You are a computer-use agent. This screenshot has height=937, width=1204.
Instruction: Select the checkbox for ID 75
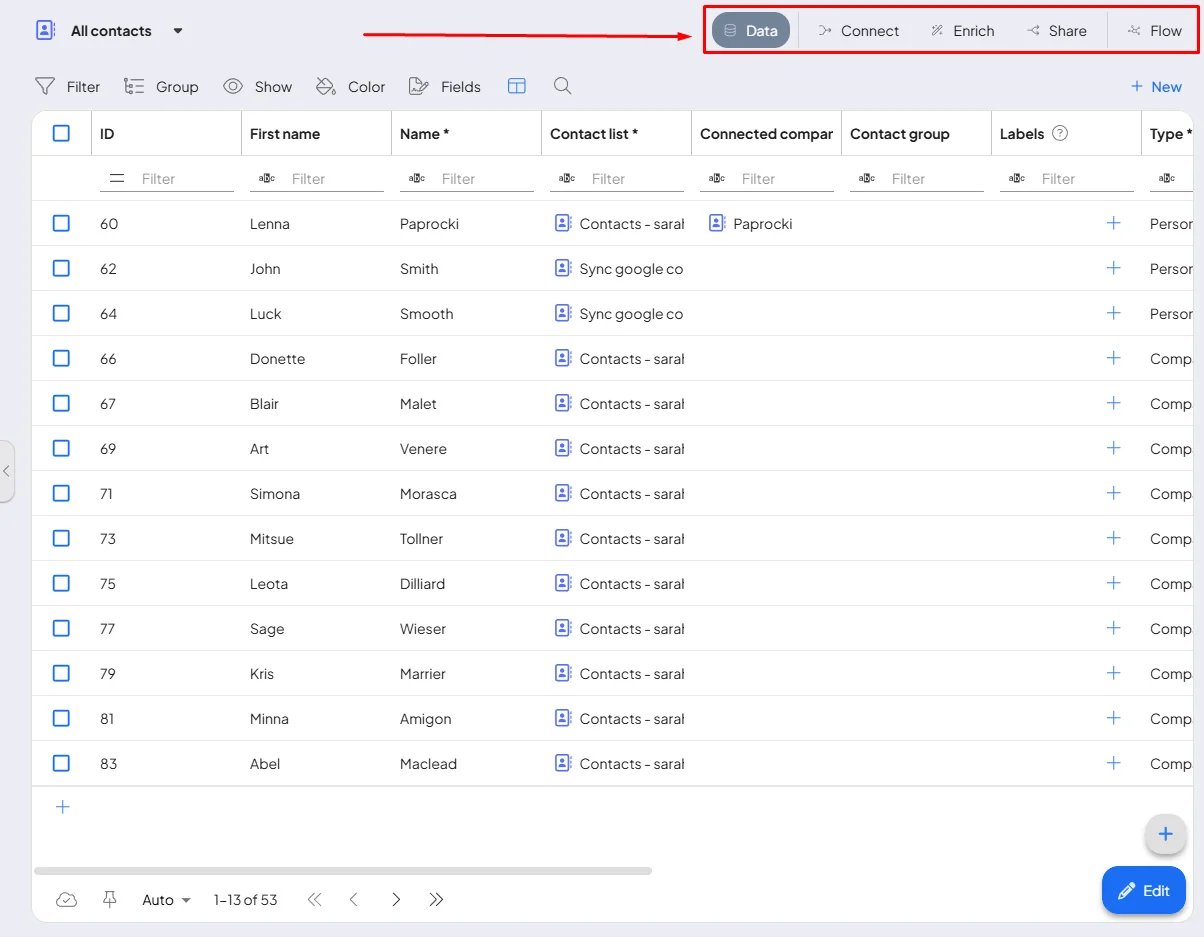click(61, 583)
